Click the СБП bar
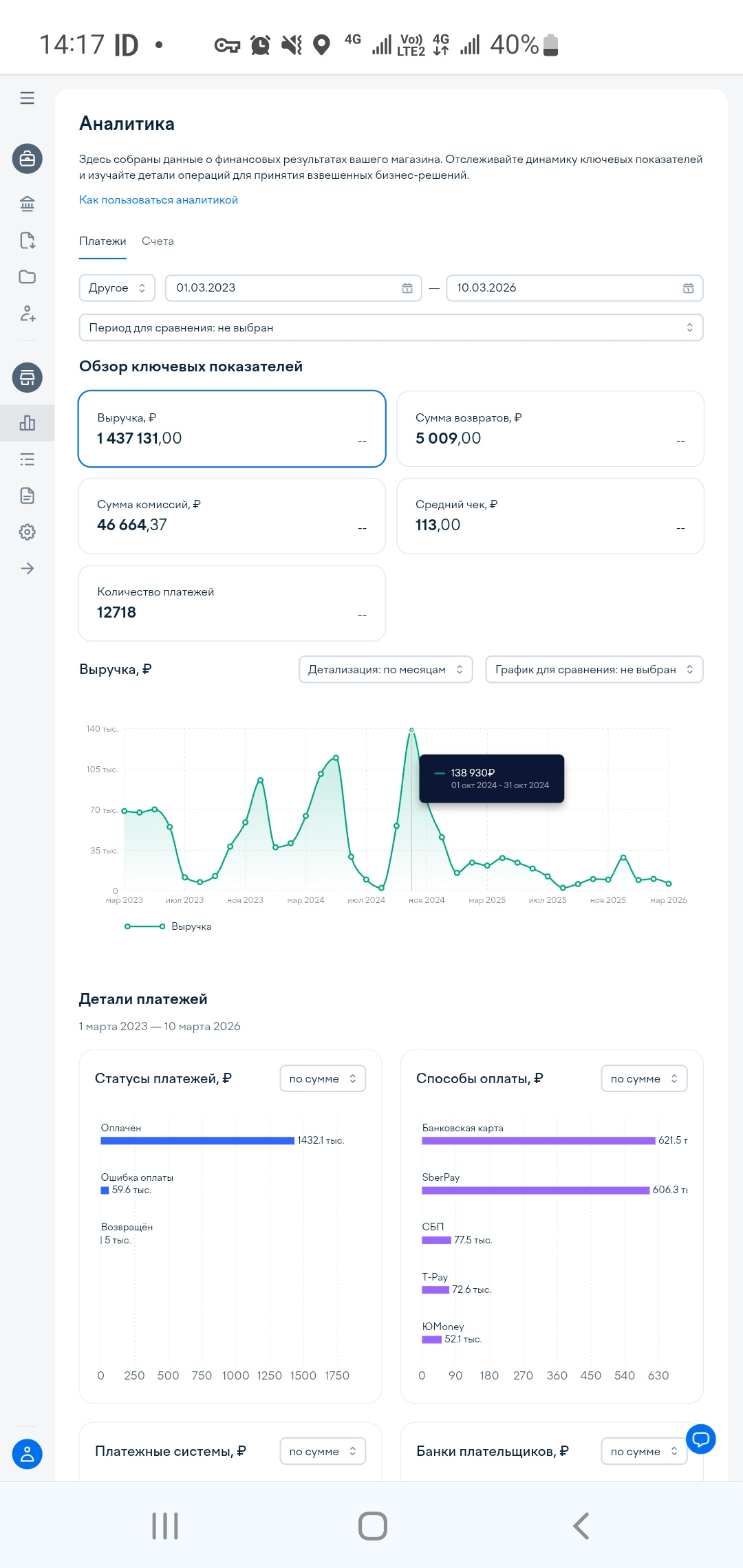 click(436, 1241)
